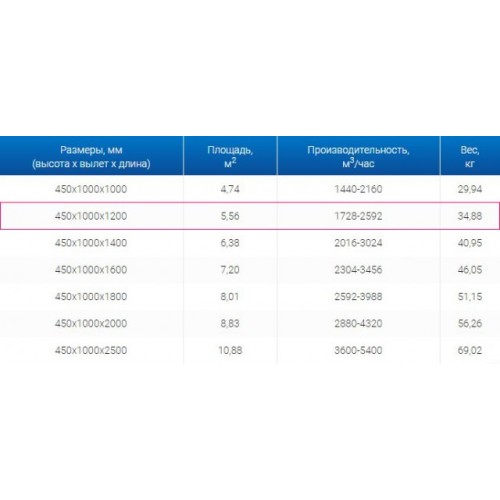Click the 4,74 area value

point(230,189)
